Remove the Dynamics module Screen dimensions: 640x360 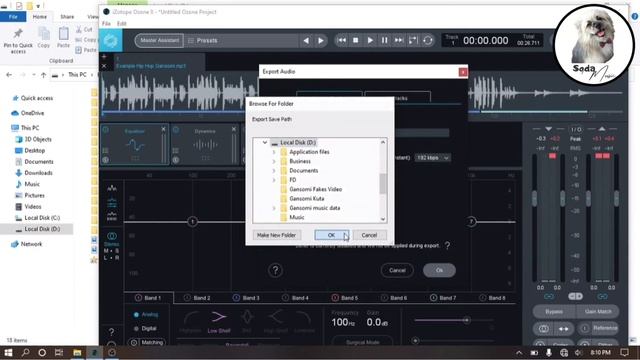tap(234, 129)
